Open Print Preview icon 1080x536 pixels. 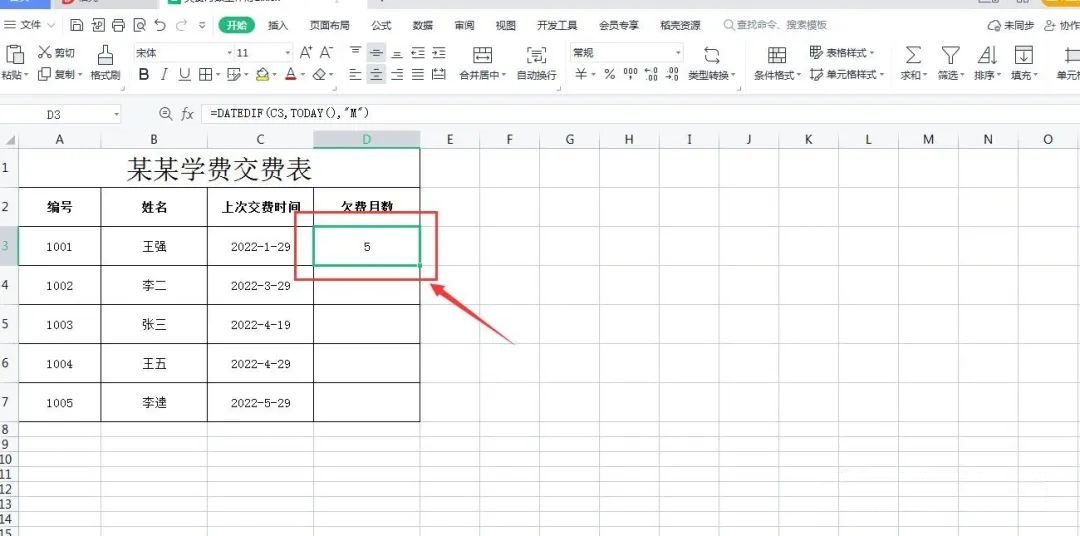click(139, 25)
